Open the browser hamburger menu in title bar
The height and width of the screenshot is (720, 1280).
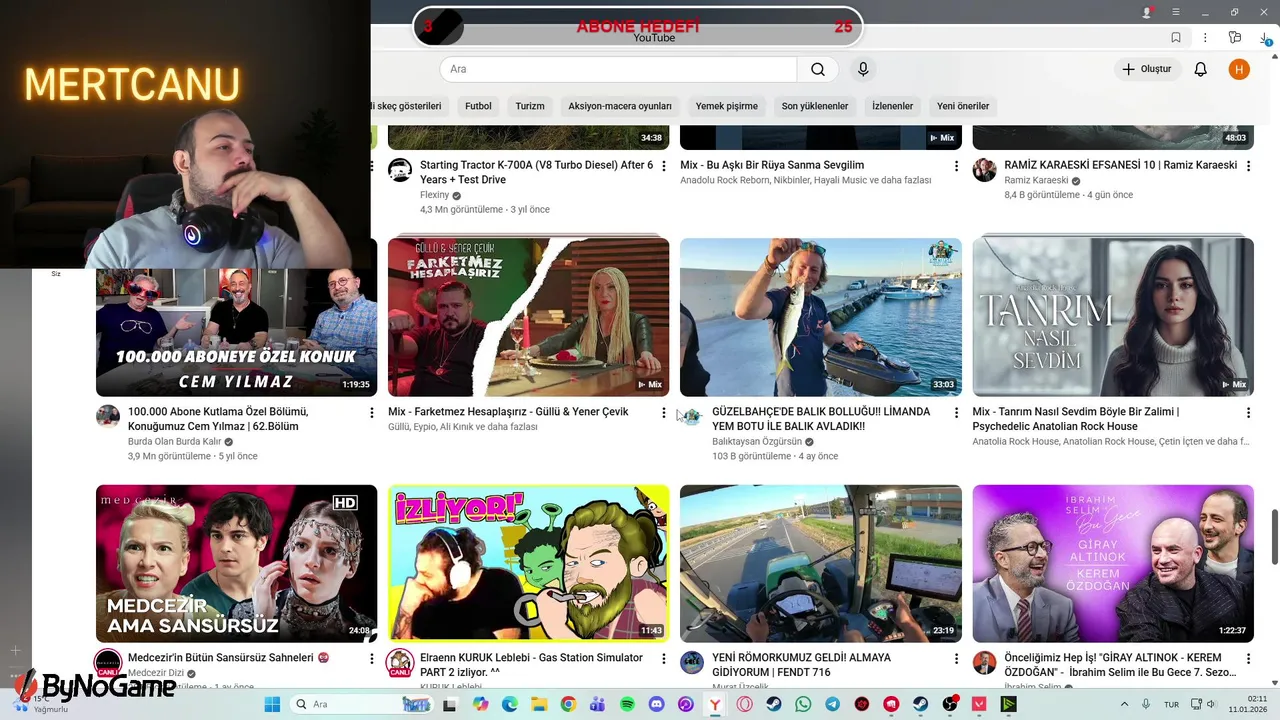(1176, 12)
